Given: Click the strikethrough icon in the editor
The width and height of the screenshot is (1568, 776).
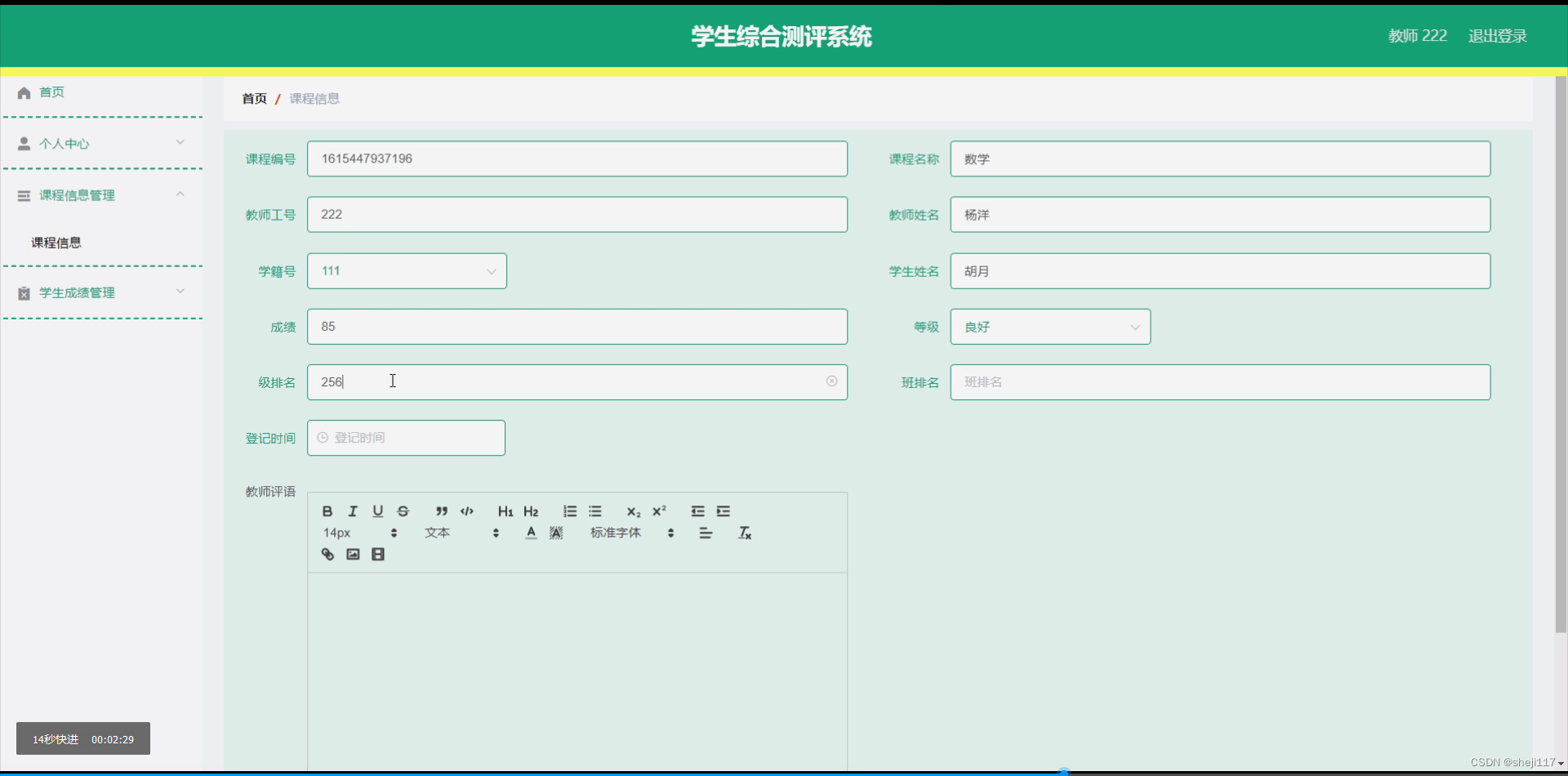Looking at the screenshot, I should coord(403,511).
